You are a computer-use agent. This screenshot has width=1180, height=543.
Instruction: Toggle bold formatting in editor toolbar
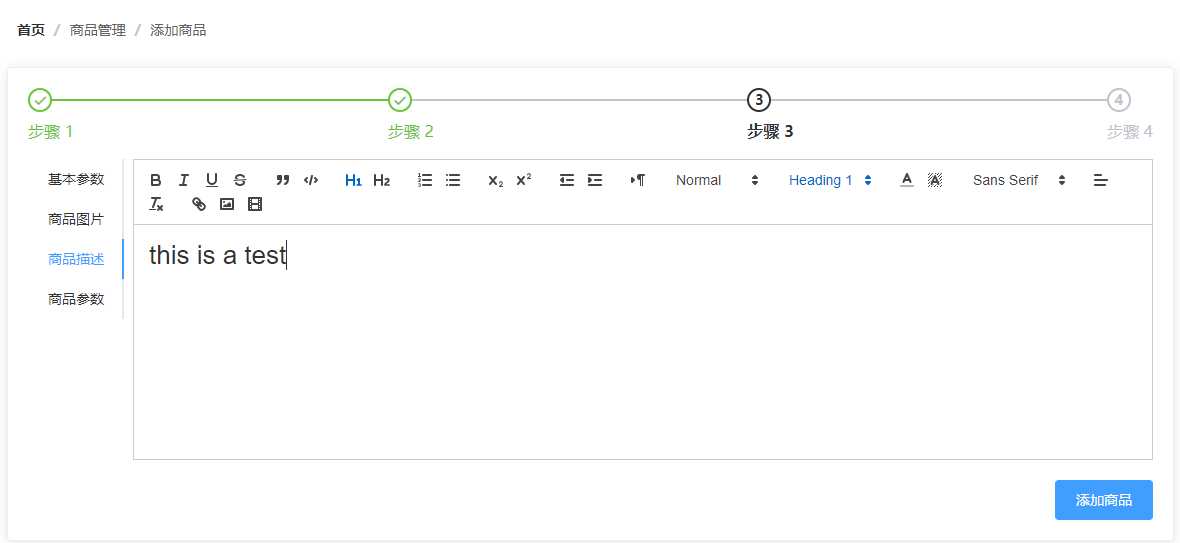(x=156, y=180)
